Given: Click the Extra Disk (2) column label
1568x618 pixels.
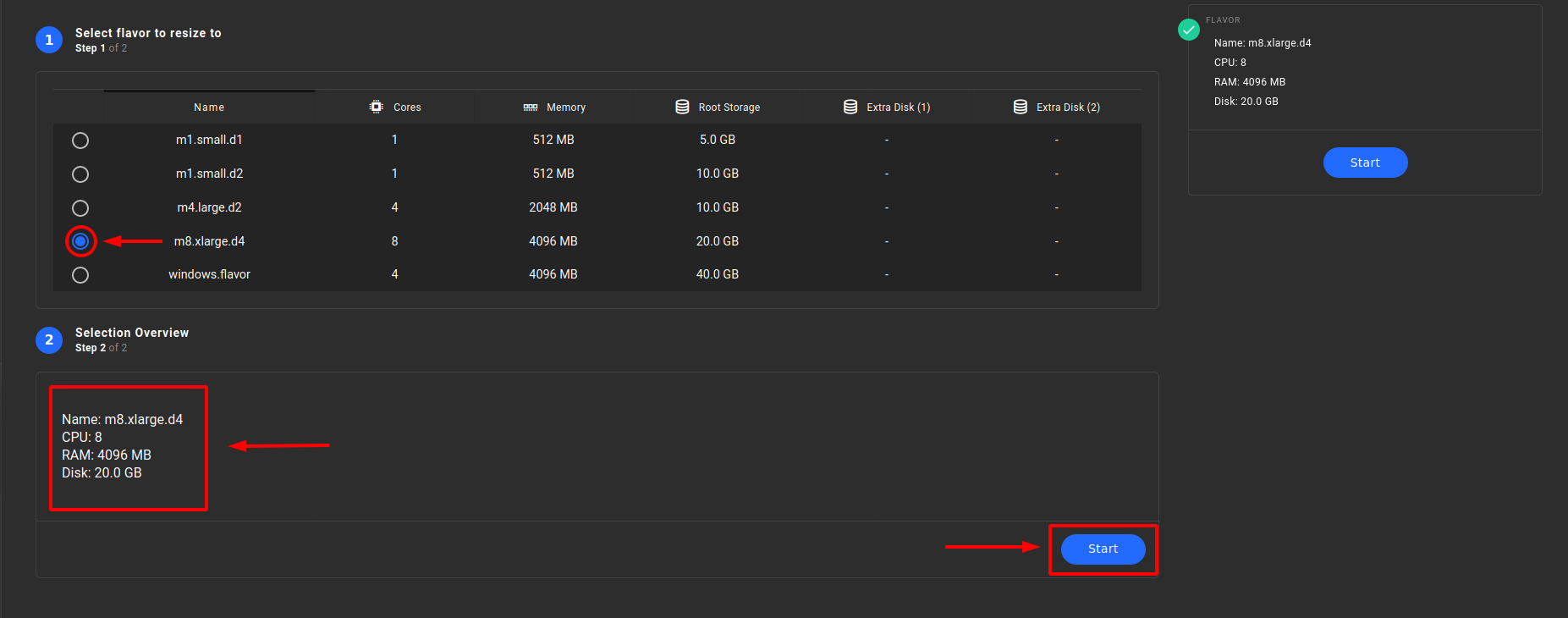Looking at the screenshot, I should (x=1069, y=108).
